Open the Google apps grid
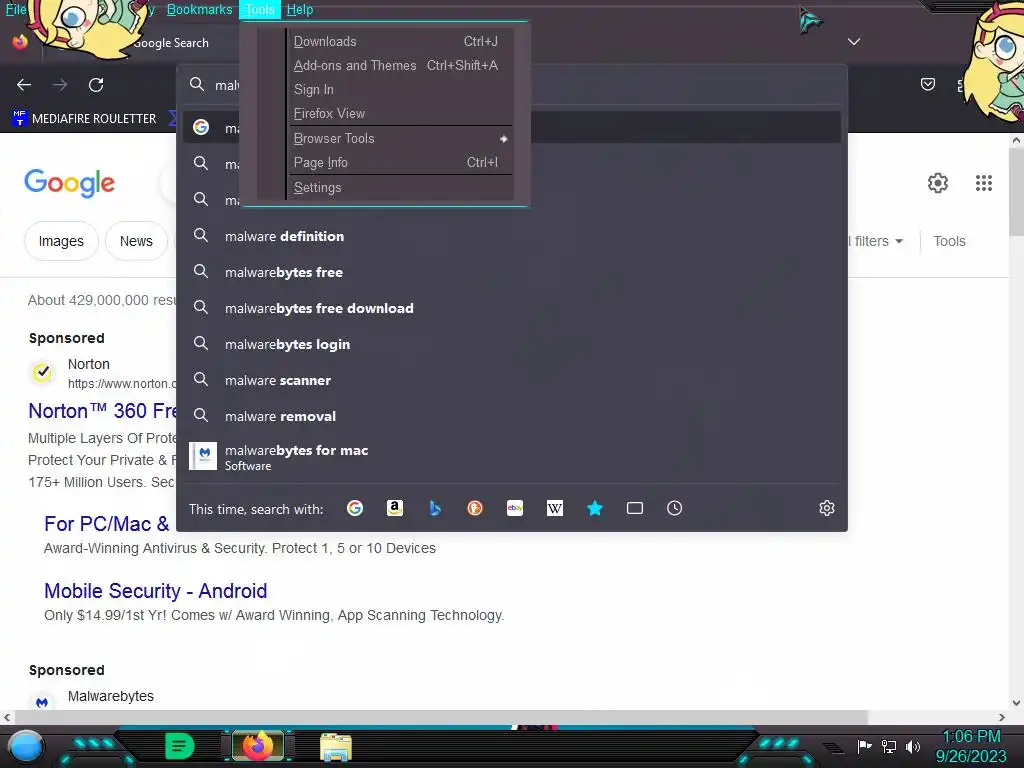The width and height of the screenshot is (1024, 768). (x=984, y=183)
